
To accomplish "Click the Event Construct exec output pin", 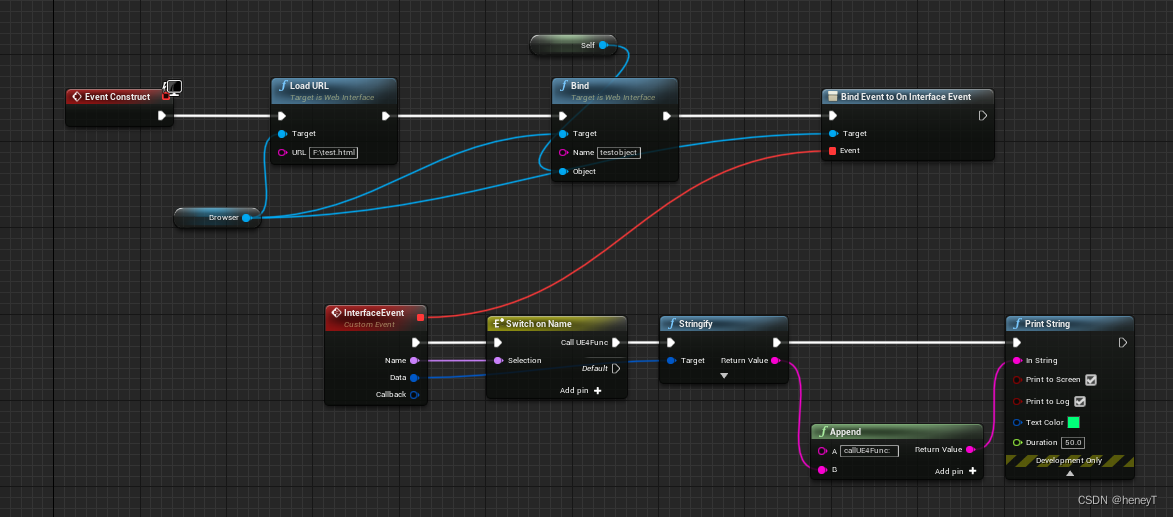I will (162, 115).
